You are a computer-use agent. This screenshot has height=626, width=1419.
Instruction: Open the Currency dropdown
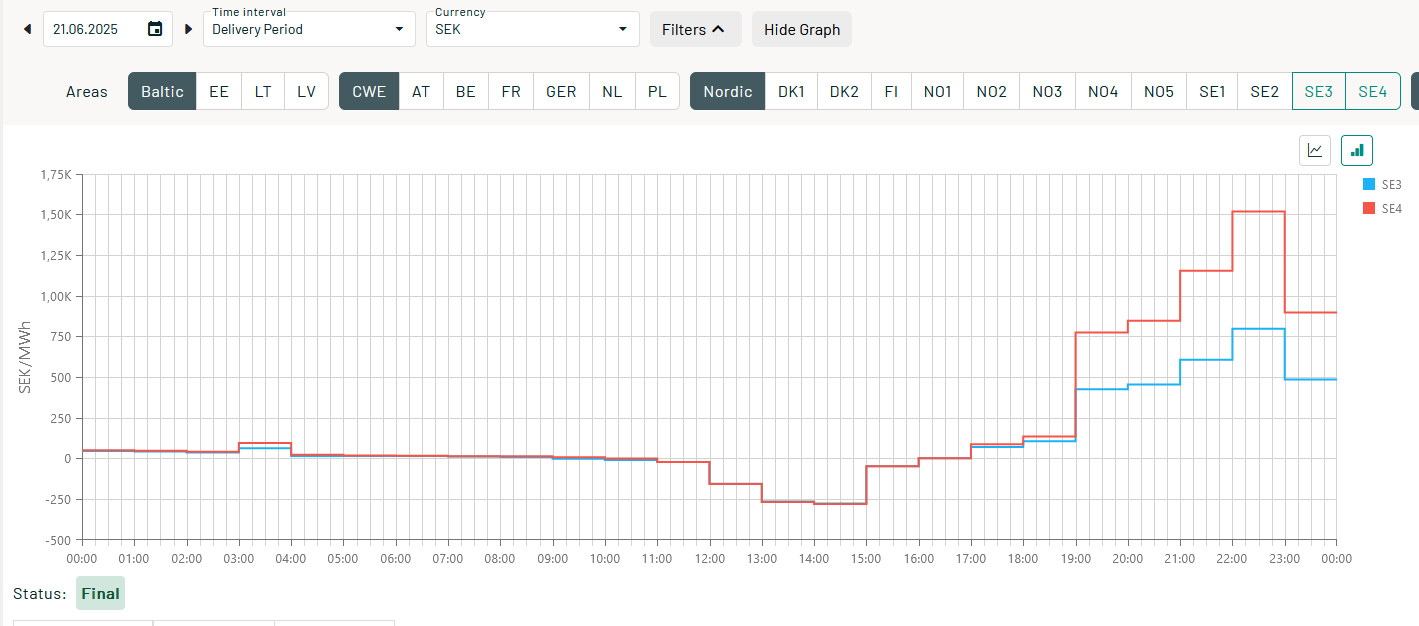tap(533, 29)
